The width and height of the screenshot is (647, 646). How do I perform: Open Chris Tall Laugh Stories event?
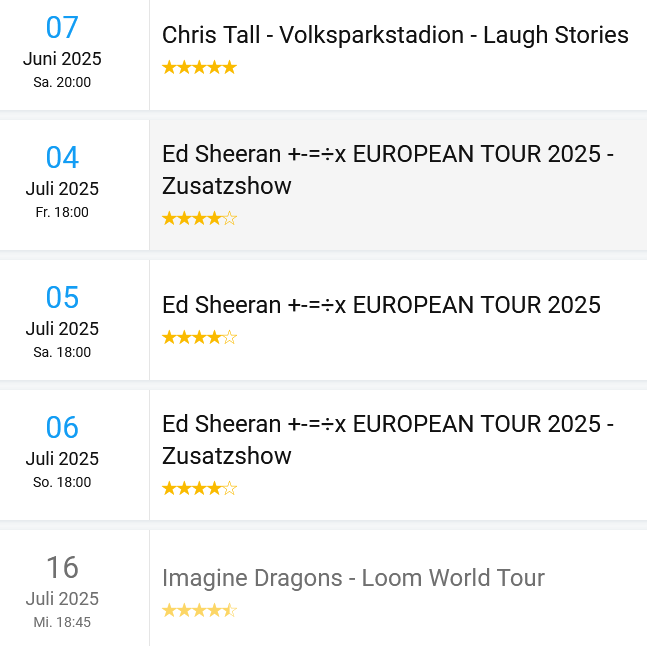395,35
